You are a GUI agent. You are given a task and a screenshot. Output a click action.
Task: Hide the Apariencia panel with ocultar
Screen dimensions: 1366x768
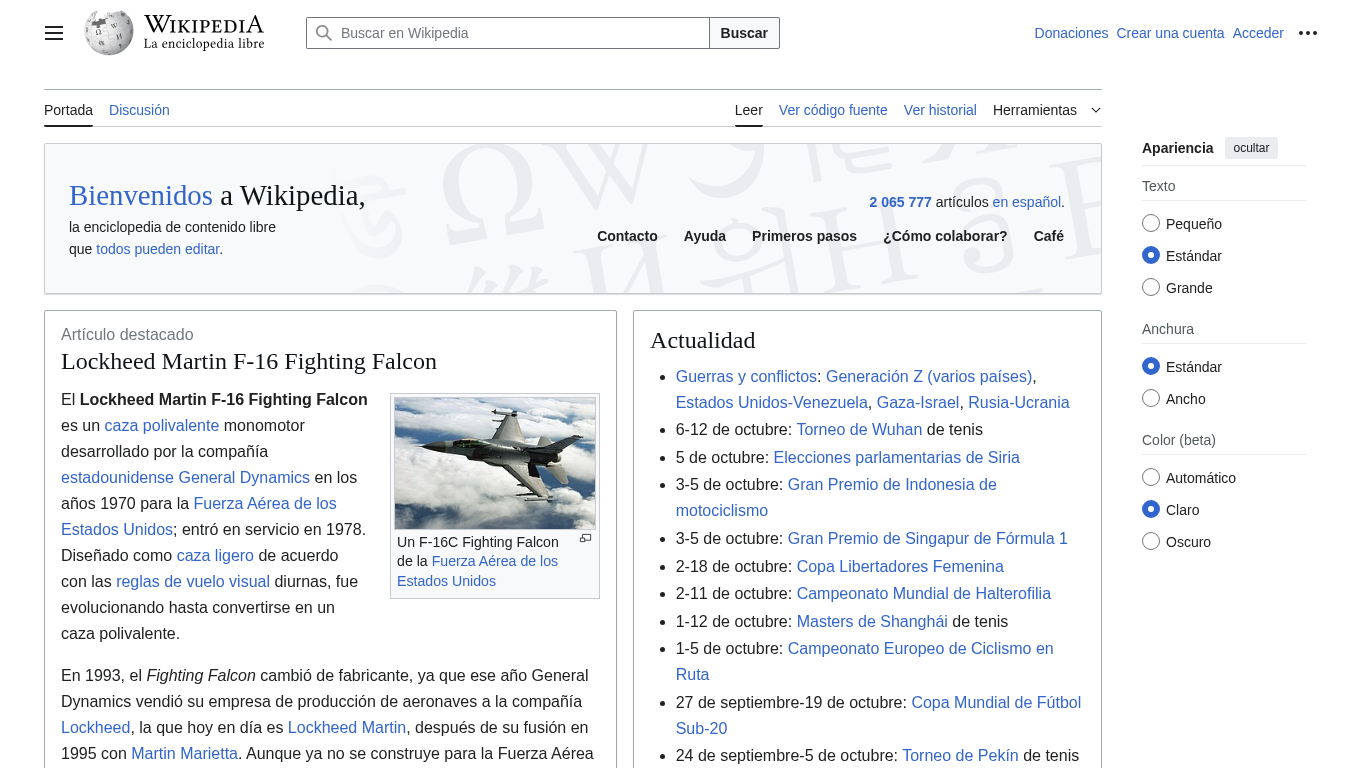(x=1250, y=148)
